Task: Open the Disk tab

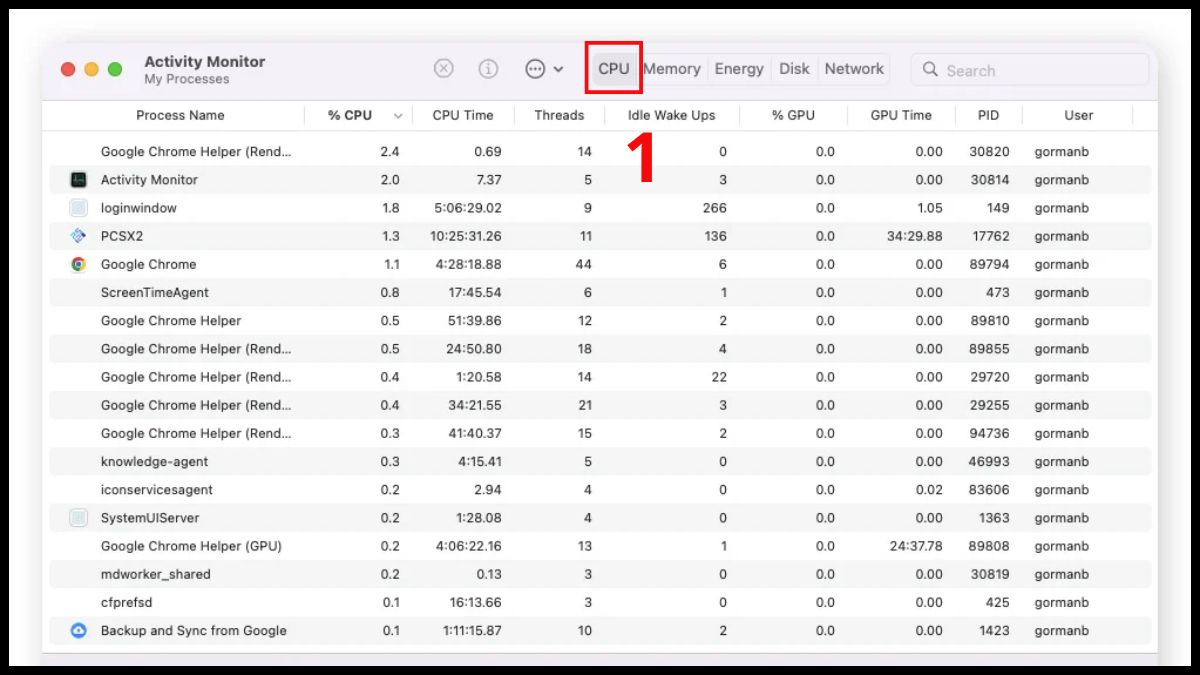Action: (x=794, y=69)
